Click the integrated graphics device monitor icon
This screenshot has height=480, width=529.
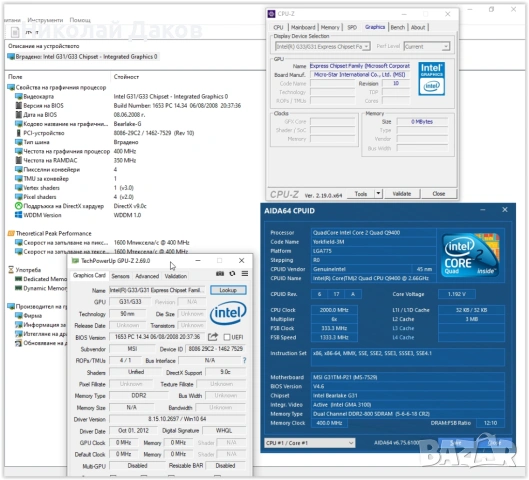pyautogui.click(x=11, y=57)
